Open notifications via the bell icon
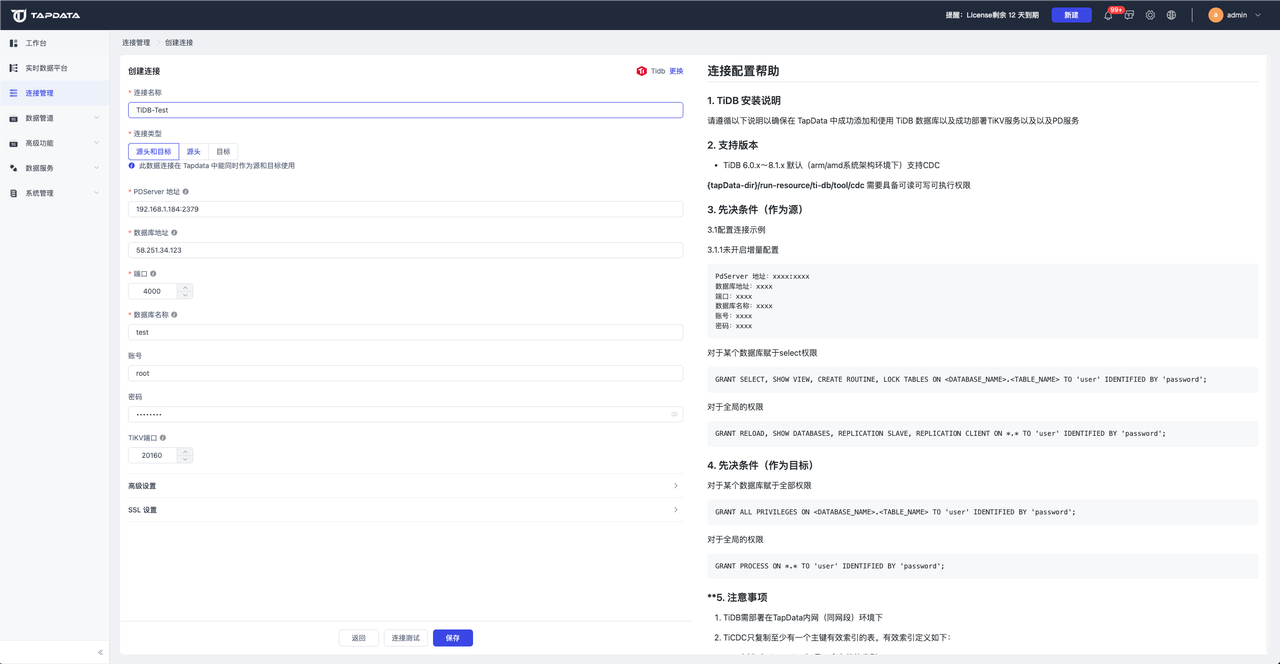The image size is (1280, 664). (1108, 15)
